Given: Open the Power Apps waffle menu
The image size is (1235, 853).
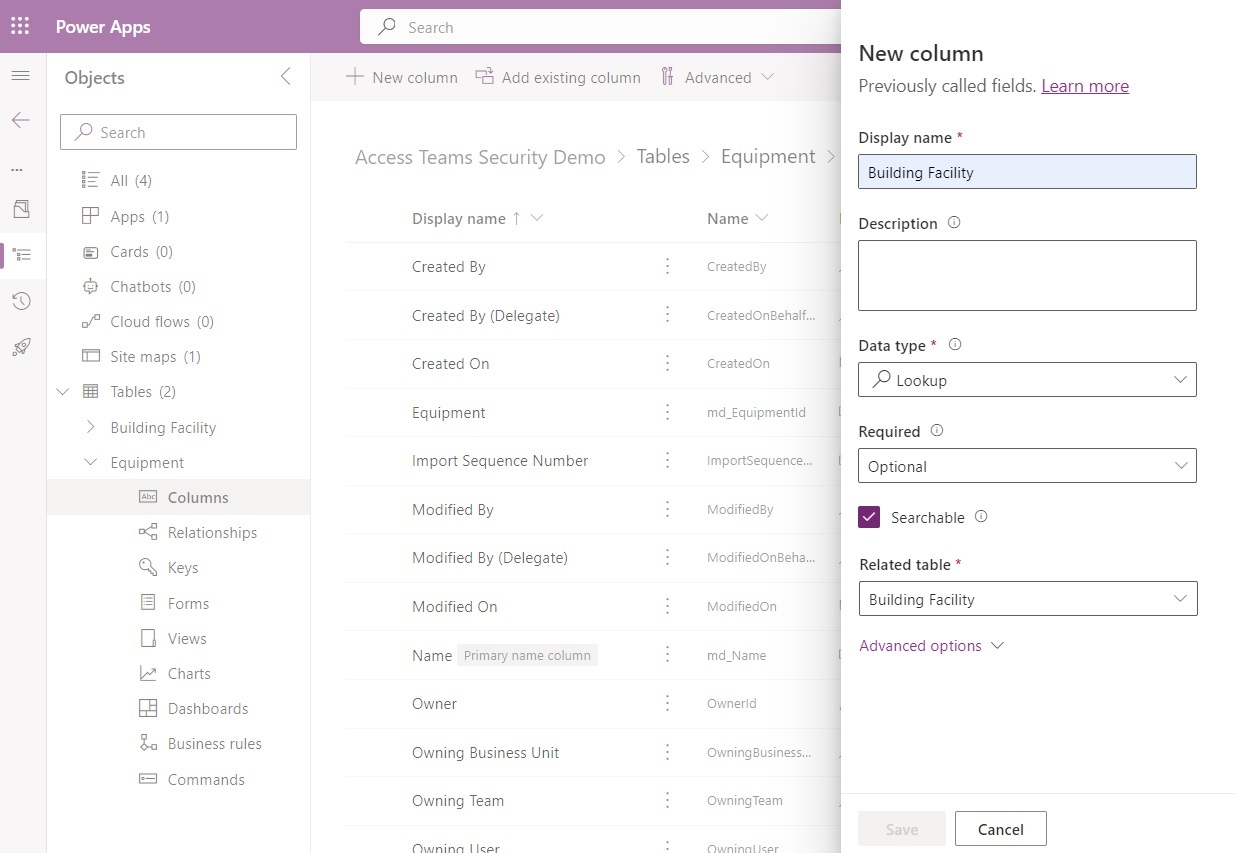Looking at the screenshot, I should pyautogui.click(x=19, y=26).
